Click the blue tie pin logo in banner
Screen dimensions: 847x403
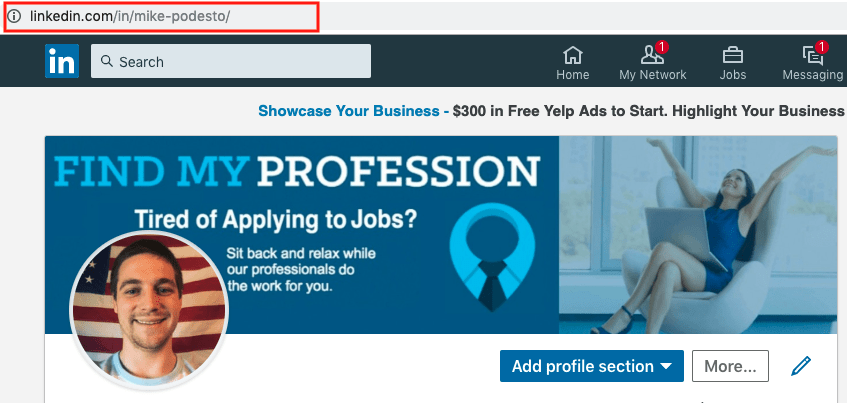point(492,257)
